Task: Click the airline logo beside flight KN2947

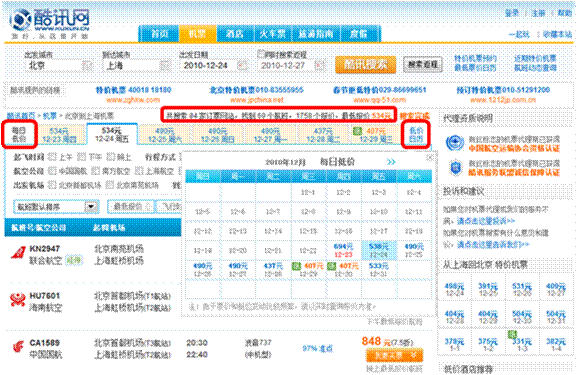Action: [18, 253]
